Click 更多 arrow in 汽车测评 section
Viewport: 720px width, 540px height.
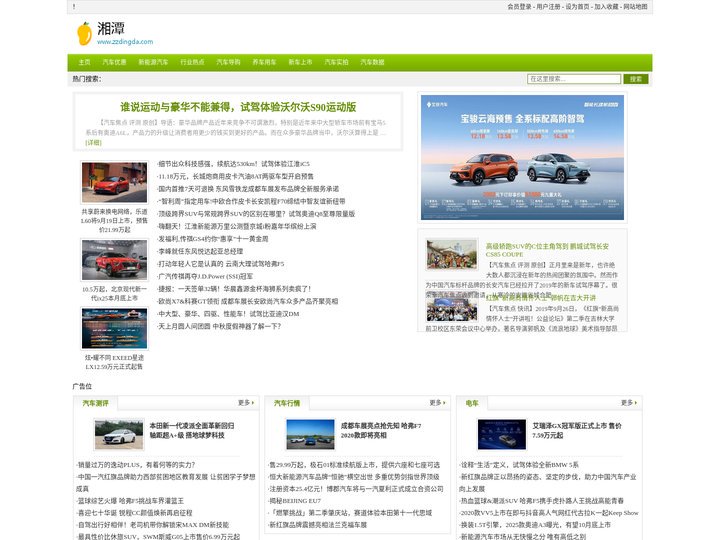pyautogui.click(x=246, y=403)
